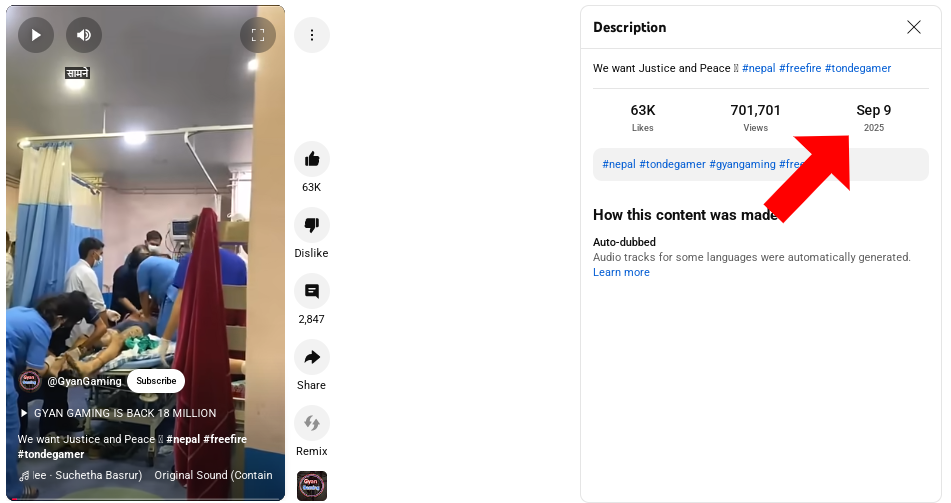Viewport: 951px width, 503px height.
Task: Open the @GyanGaming channel name link
Action: 84,381
